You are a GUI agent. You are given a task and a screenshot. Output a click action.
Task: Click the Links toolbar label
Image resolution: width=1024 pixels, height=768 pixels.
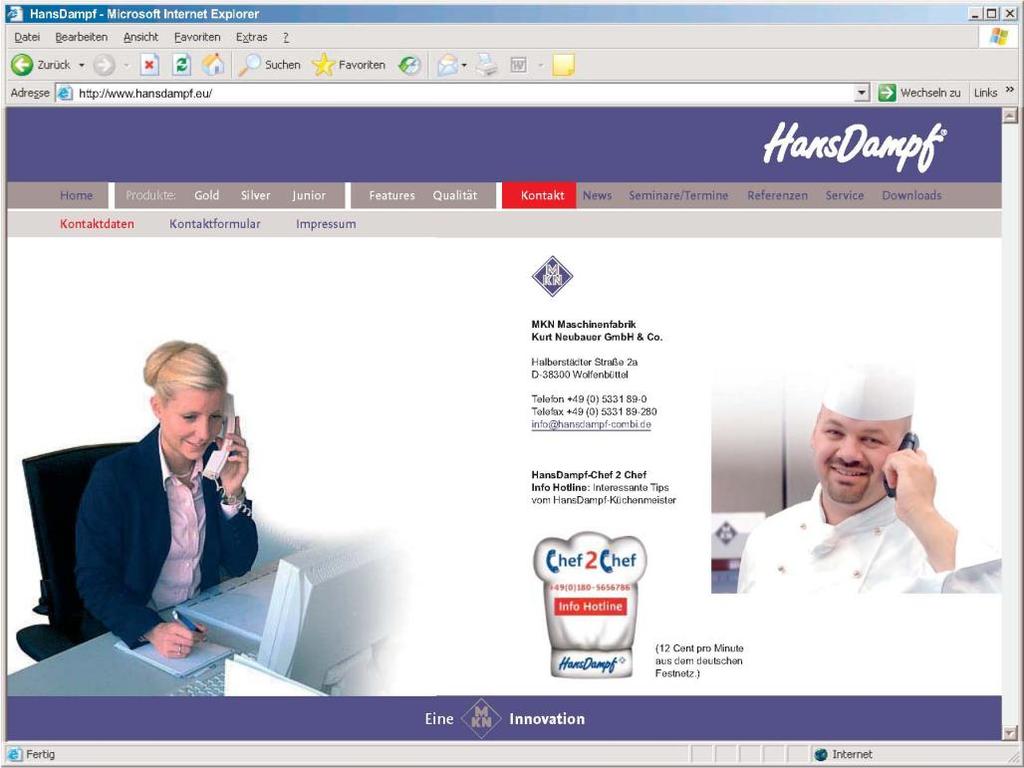(985, 93)
